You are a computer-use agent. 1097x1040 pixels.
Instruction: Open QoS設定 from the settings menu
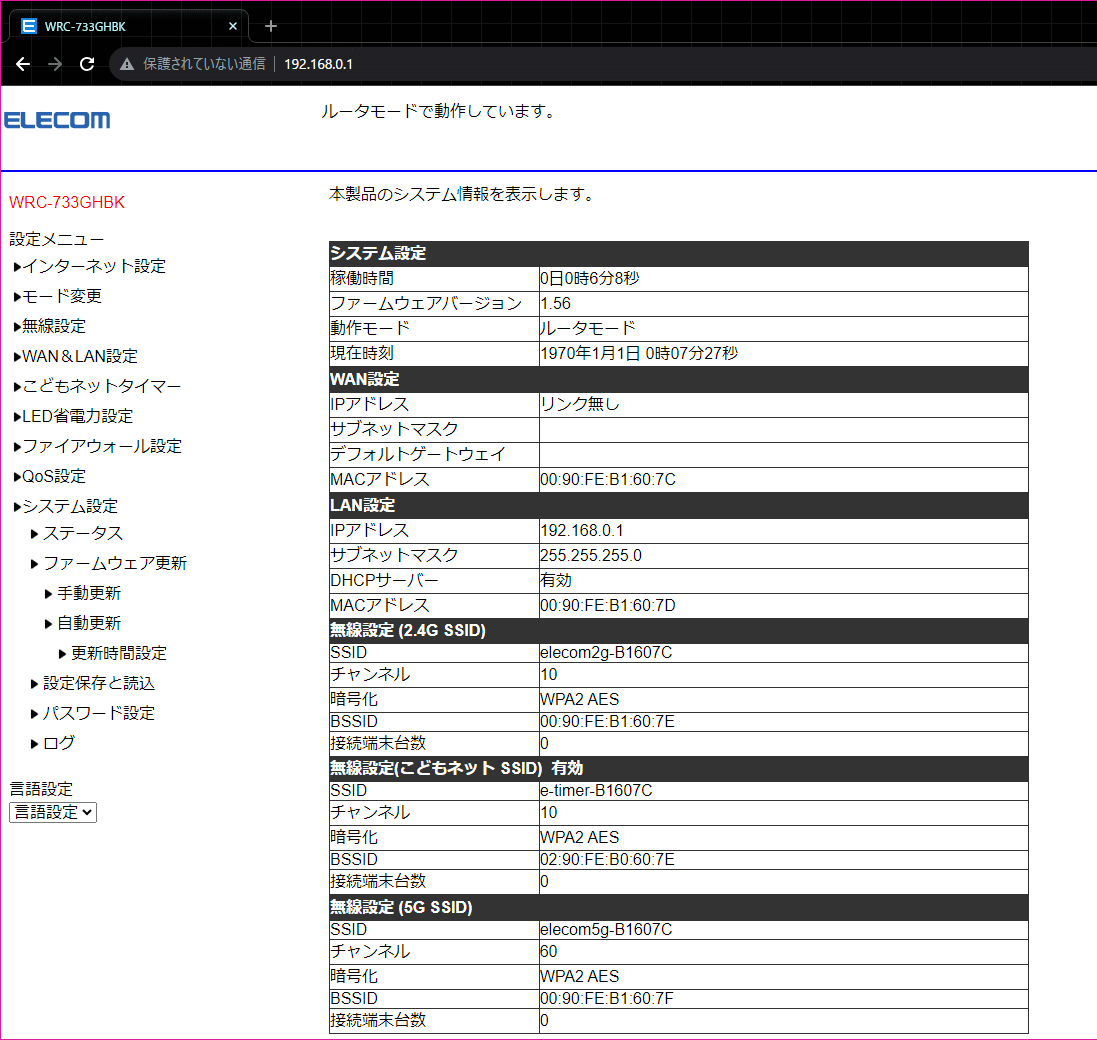point(53,476)
